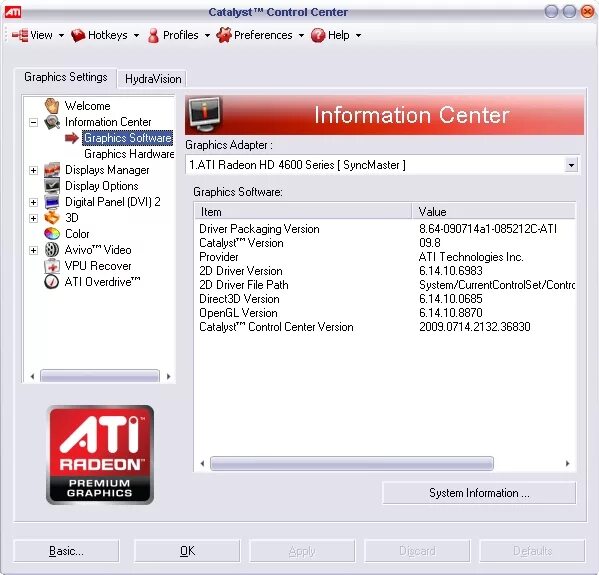Click the software list horizontal scrollbar thumb

(x=352, y=463)
